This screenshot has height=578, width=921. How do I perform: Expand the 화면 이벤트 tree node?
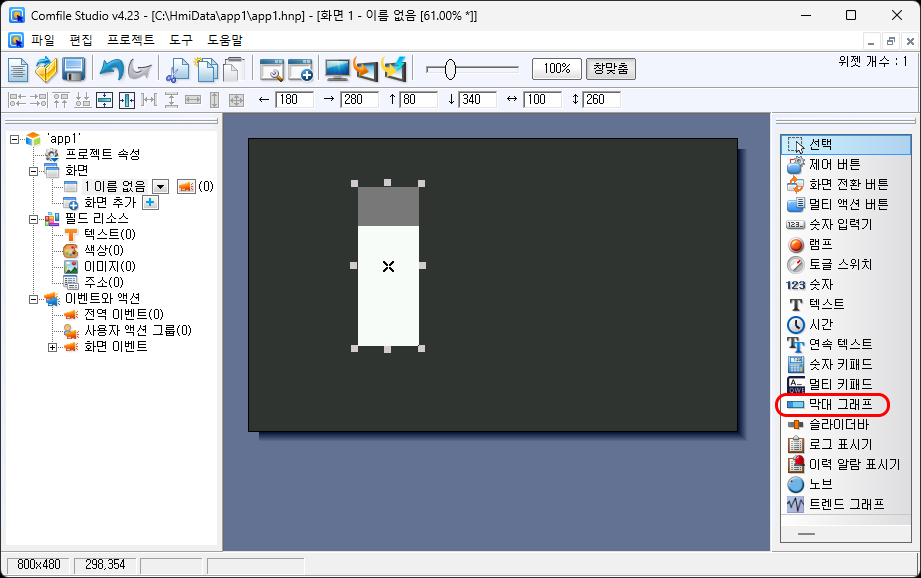(x=53, y=347)
